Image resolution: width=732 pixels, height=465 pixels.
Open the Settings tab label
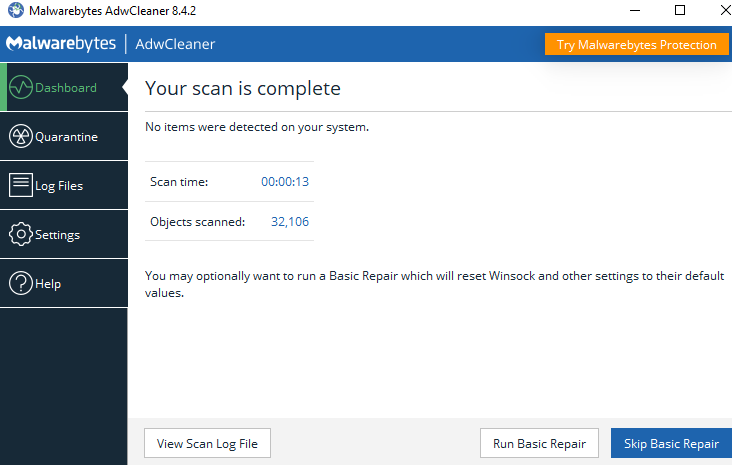tap(57, 235)
